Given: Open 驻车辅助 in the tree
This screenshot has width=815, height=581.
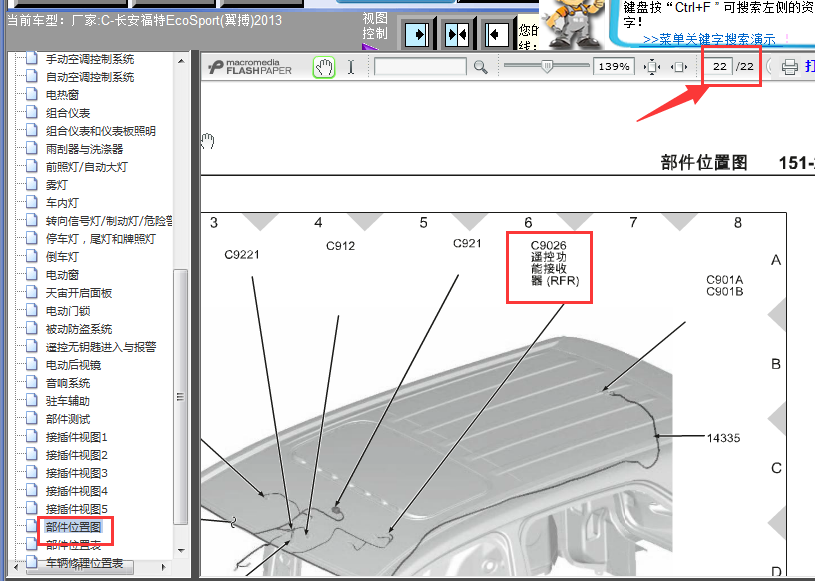Looking at the screenshot, I should click(x=68, y=401).
